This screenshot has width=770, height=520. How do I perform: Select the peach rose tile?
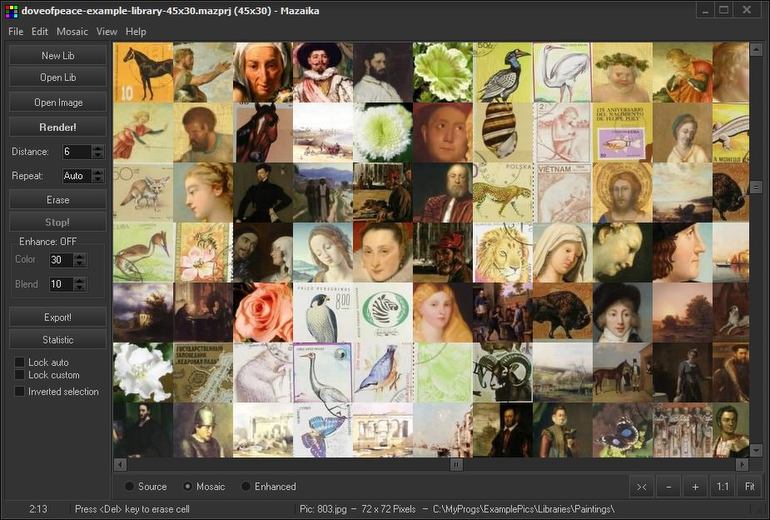point(263,312)
